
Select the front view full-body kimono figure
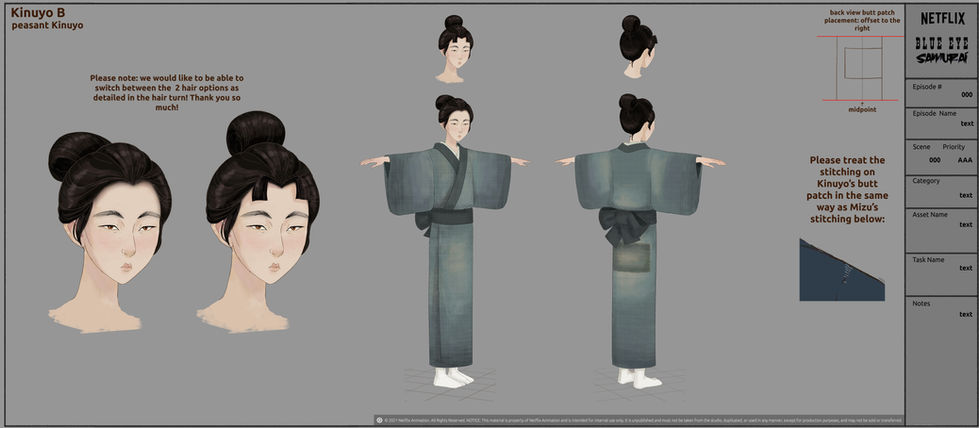click(x=445, y=241)
